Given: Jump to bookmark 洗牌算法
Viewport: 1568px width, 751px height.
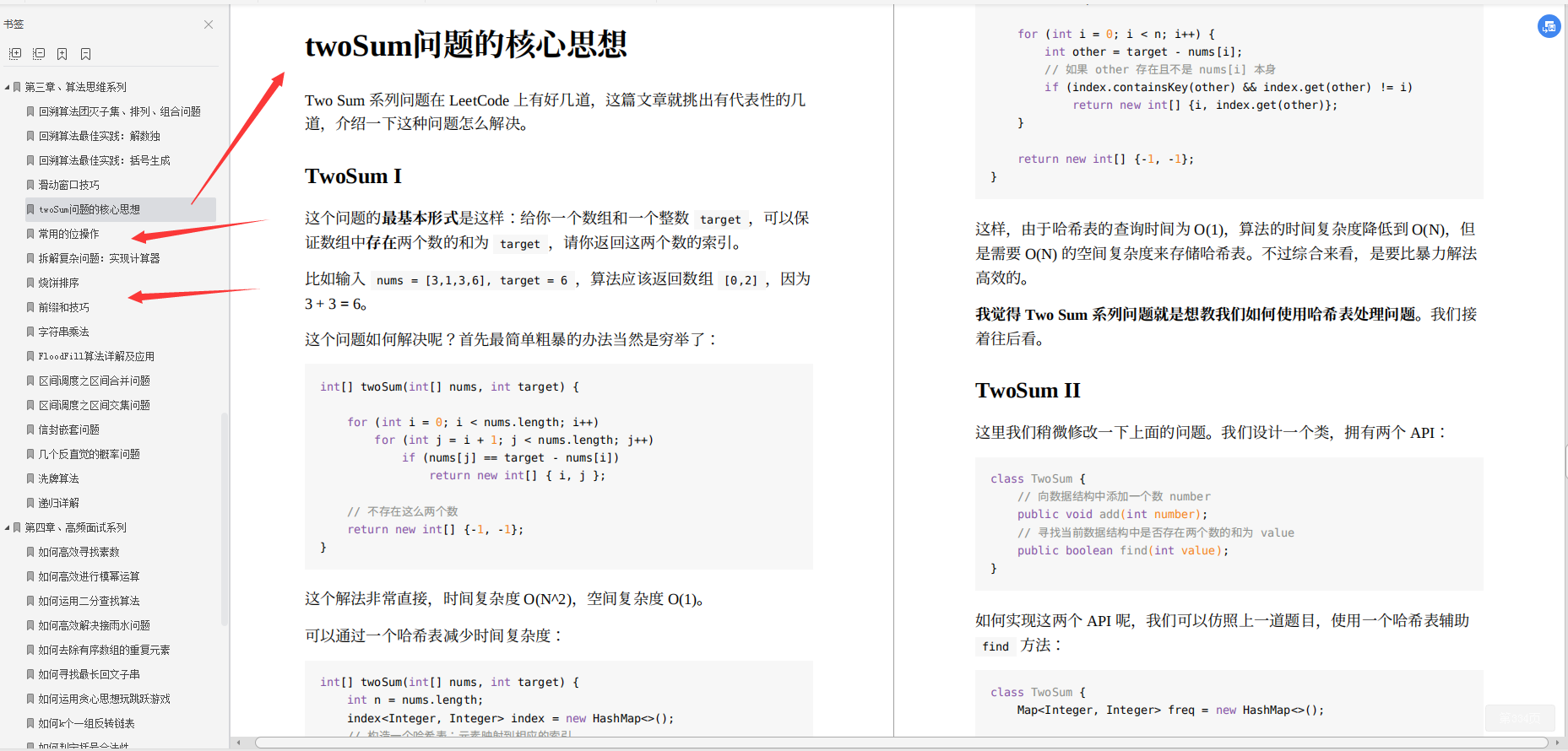Looking at the screenshot, I should (x=58, y=478).
